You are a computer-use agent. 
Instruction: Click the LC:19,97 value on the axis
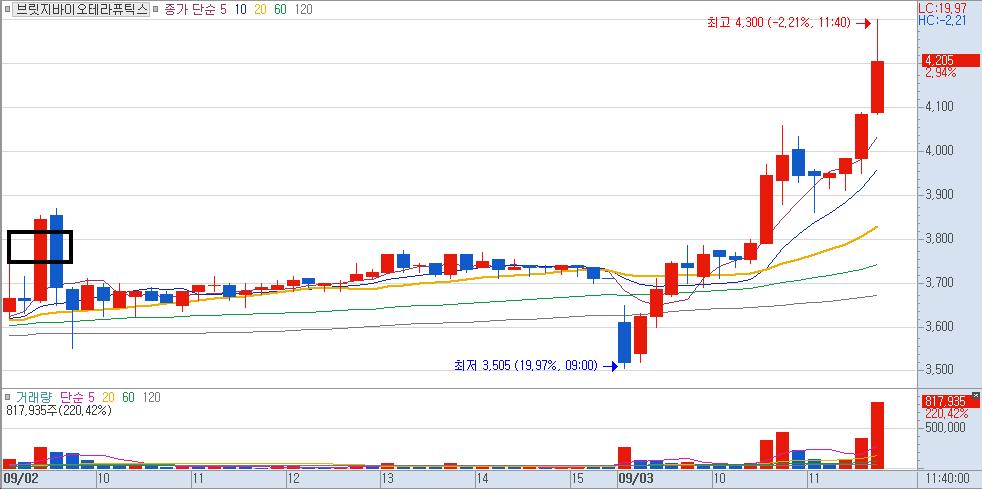click(941, 9)
